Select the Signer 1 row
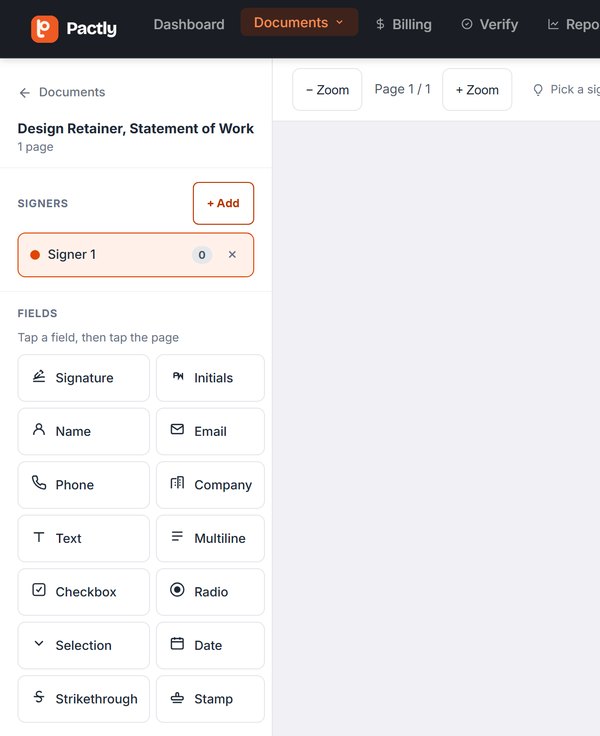This screenshot has width=600, height=736. (136, 255)
